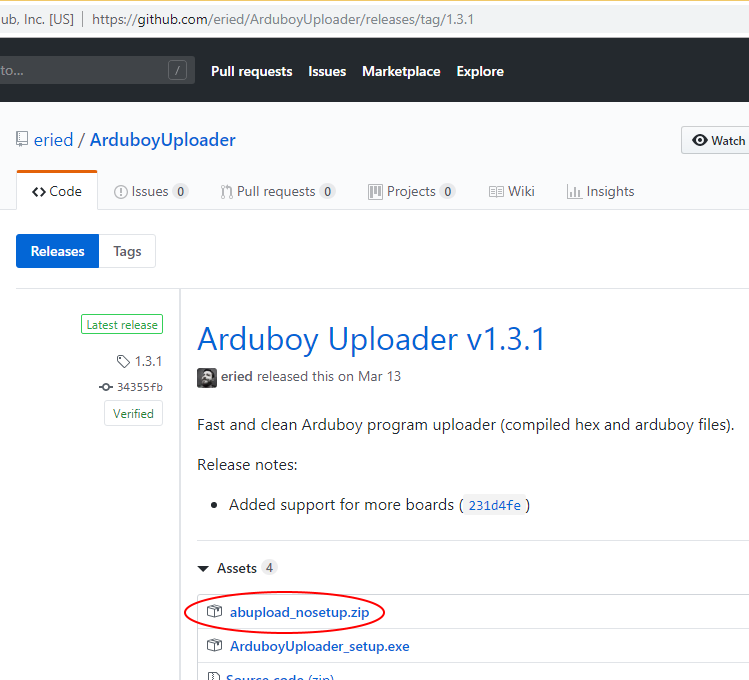Click the slash shortcut key in search box
Image resolution: width=749 pixels, height=680 pixels.
(x=177, y=70)
